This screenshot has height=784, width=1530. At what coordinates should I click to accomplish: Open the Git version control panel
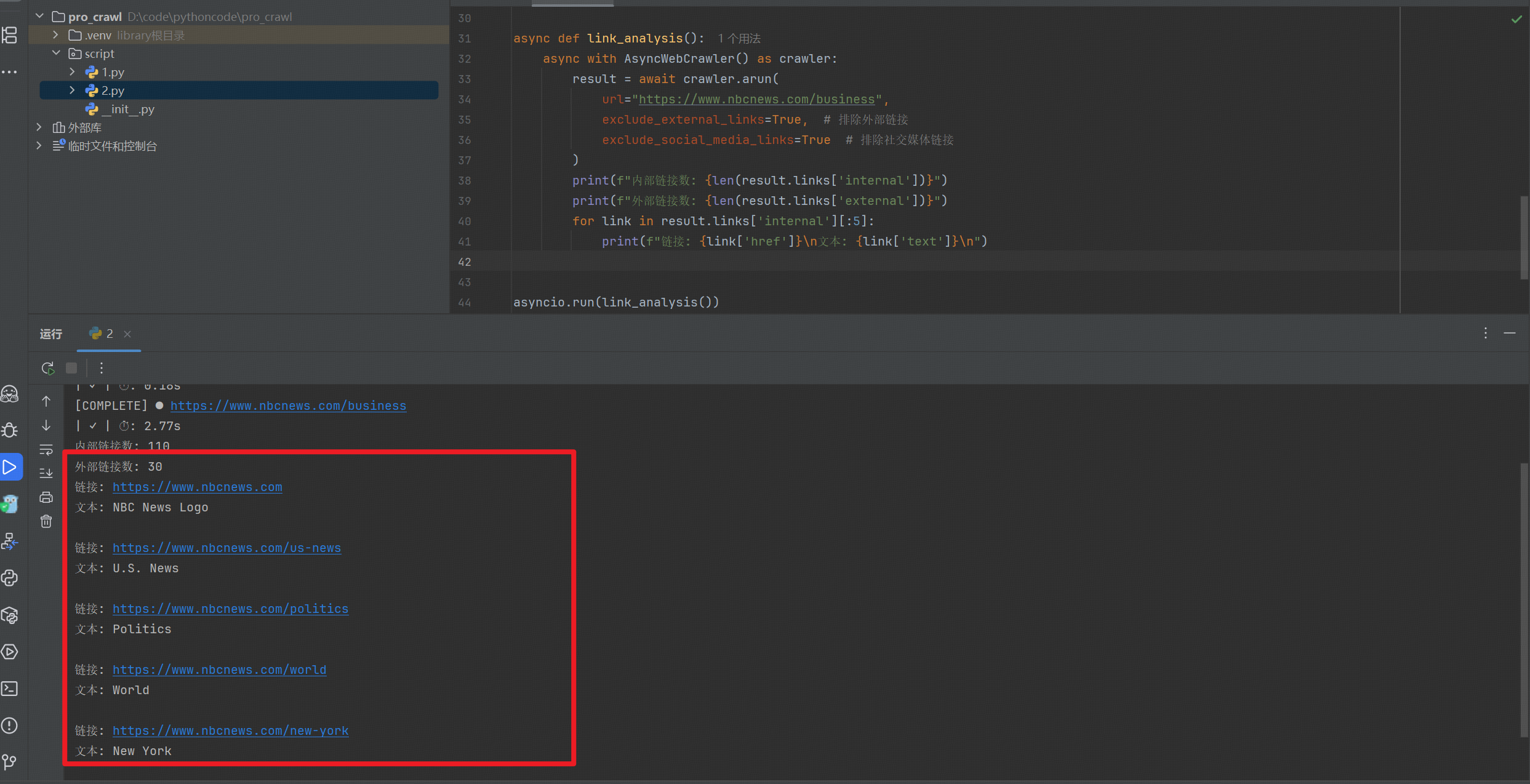[x=10, y=762]
